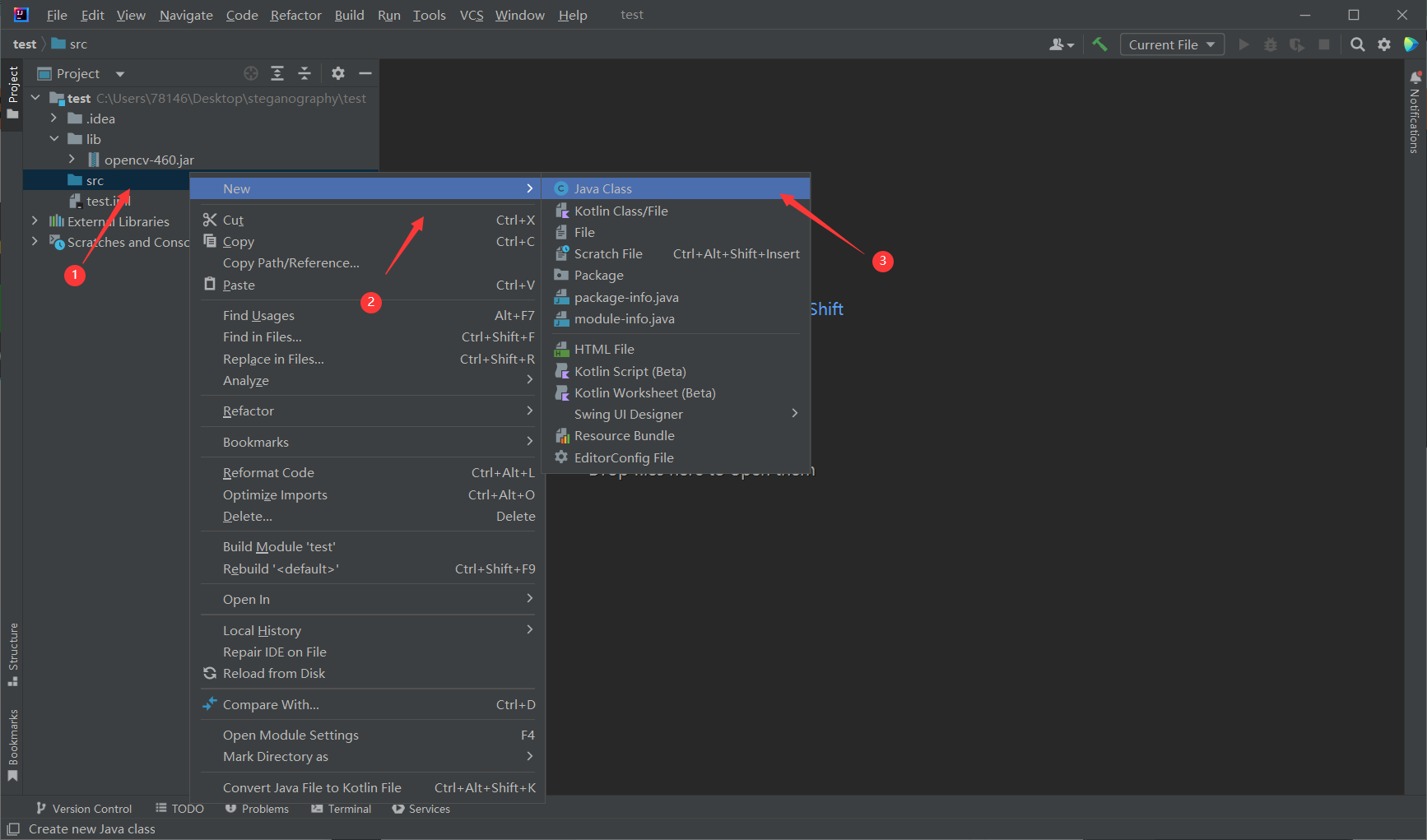Collapse the lib folder
Screen dimensions: 1427x840
(x=54, y=139)
